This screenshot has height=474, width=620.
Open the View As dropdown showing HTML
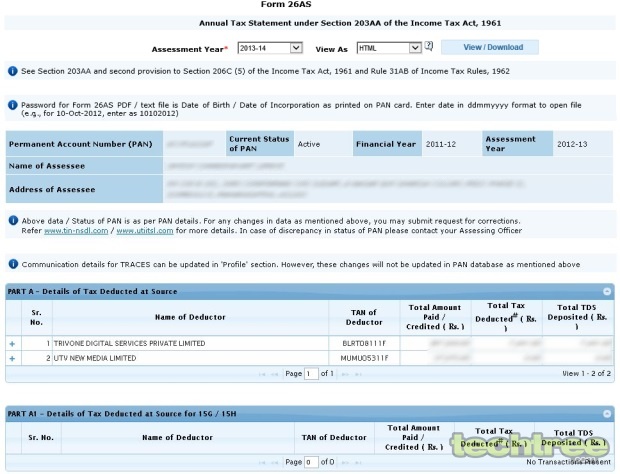click(389, 48)
